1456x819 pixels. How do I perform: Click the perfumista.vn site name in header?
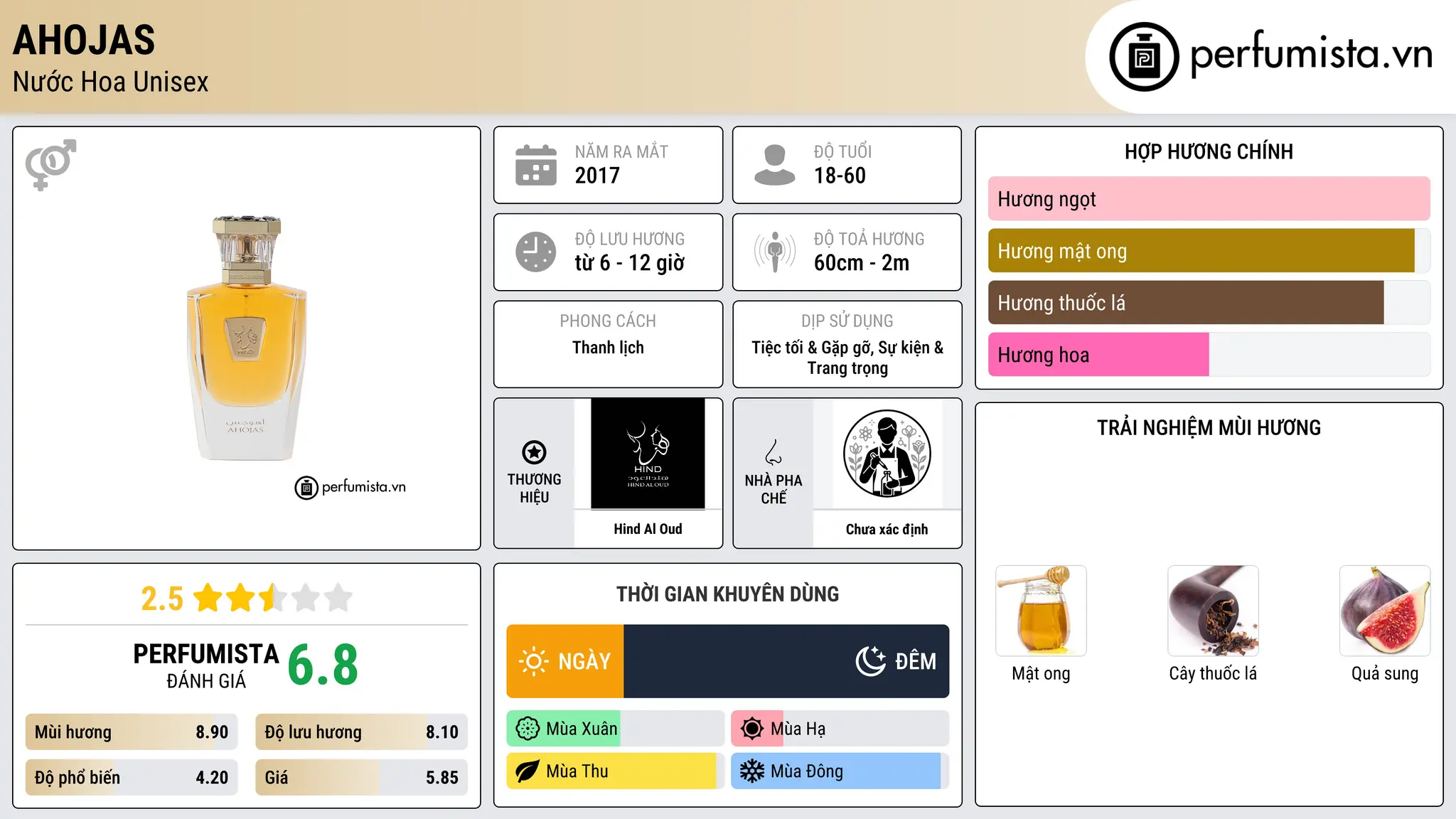pyautogui.click(x=1312, y=55)
